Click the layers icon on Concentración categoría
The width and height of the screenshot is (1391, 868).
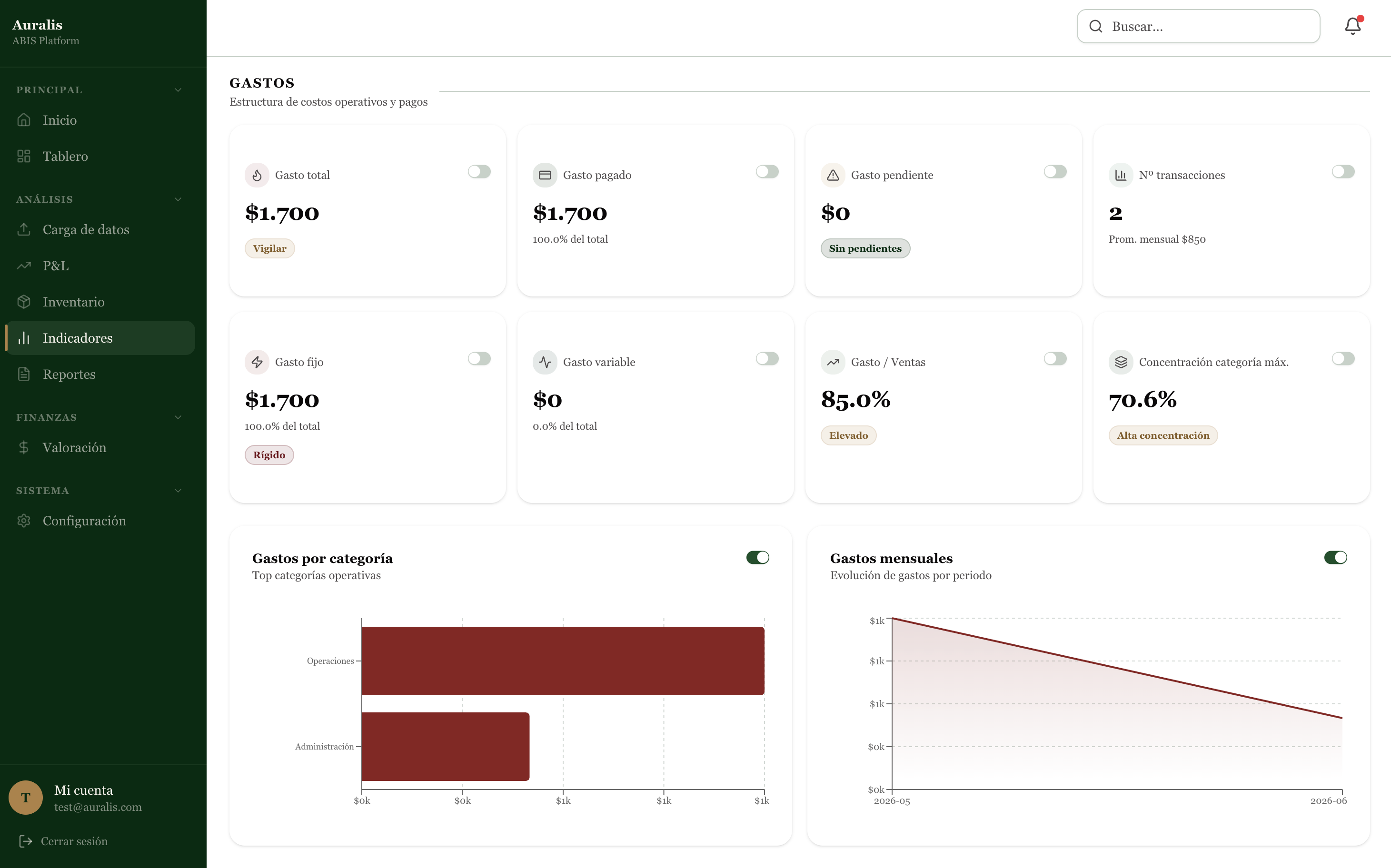tap(1121, 362)
